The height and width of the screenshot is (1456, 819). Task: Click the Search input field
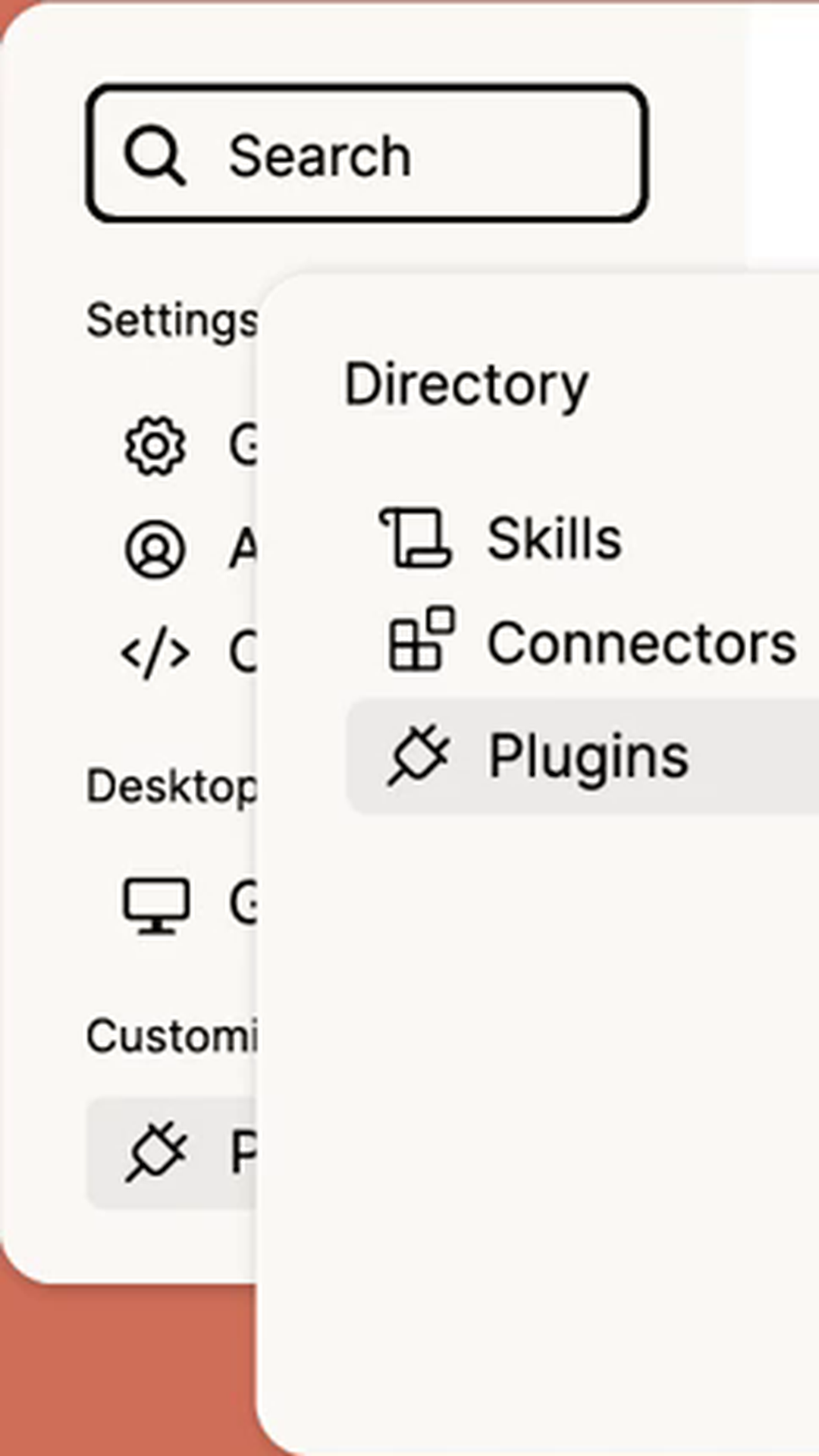pos(367,153)
